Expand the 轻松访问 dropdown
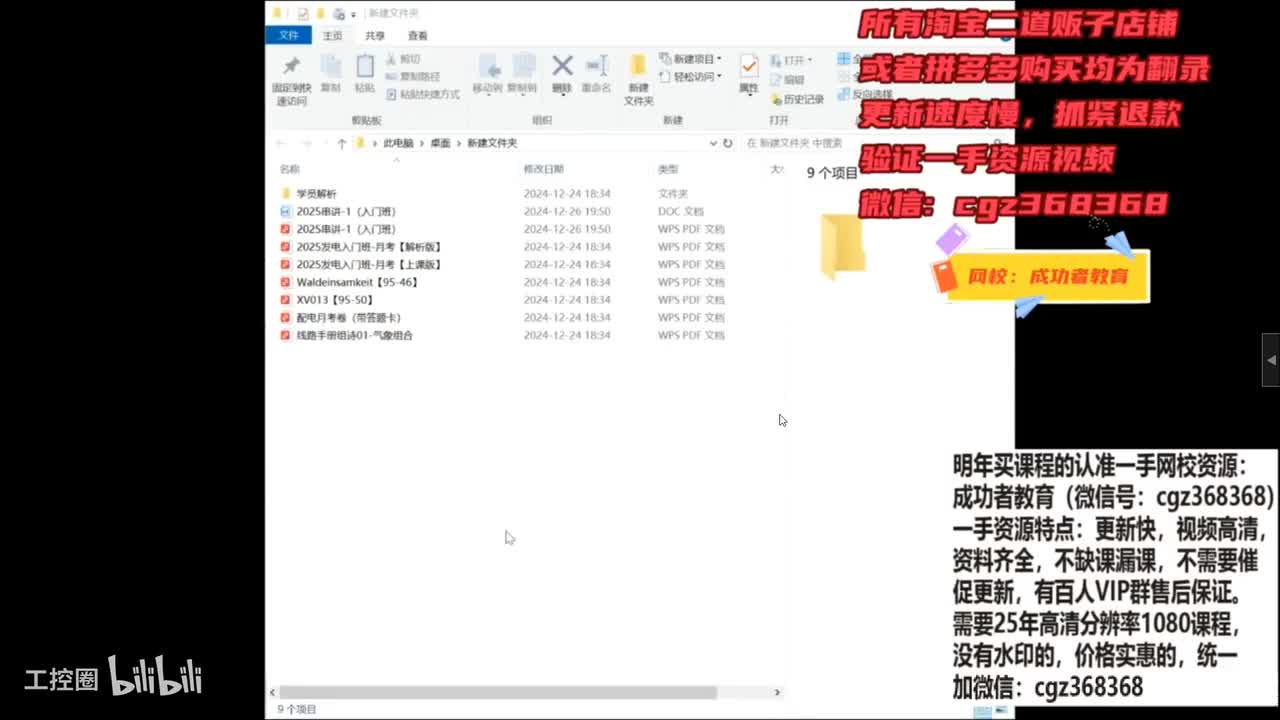1280x720 pixels. (x=690, y=76)
